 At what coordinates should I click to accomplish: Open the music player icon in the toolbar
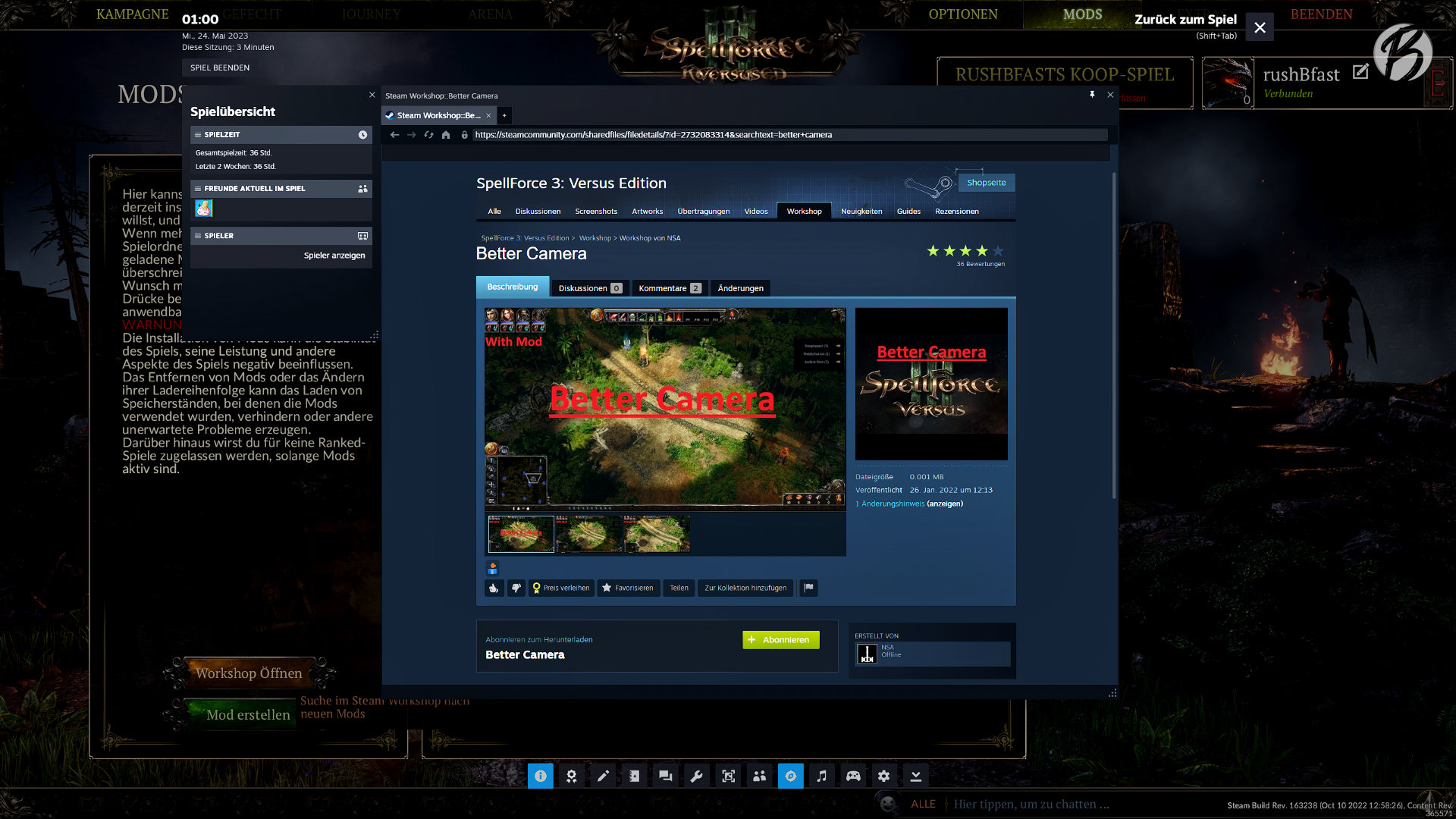coord(821,776)
